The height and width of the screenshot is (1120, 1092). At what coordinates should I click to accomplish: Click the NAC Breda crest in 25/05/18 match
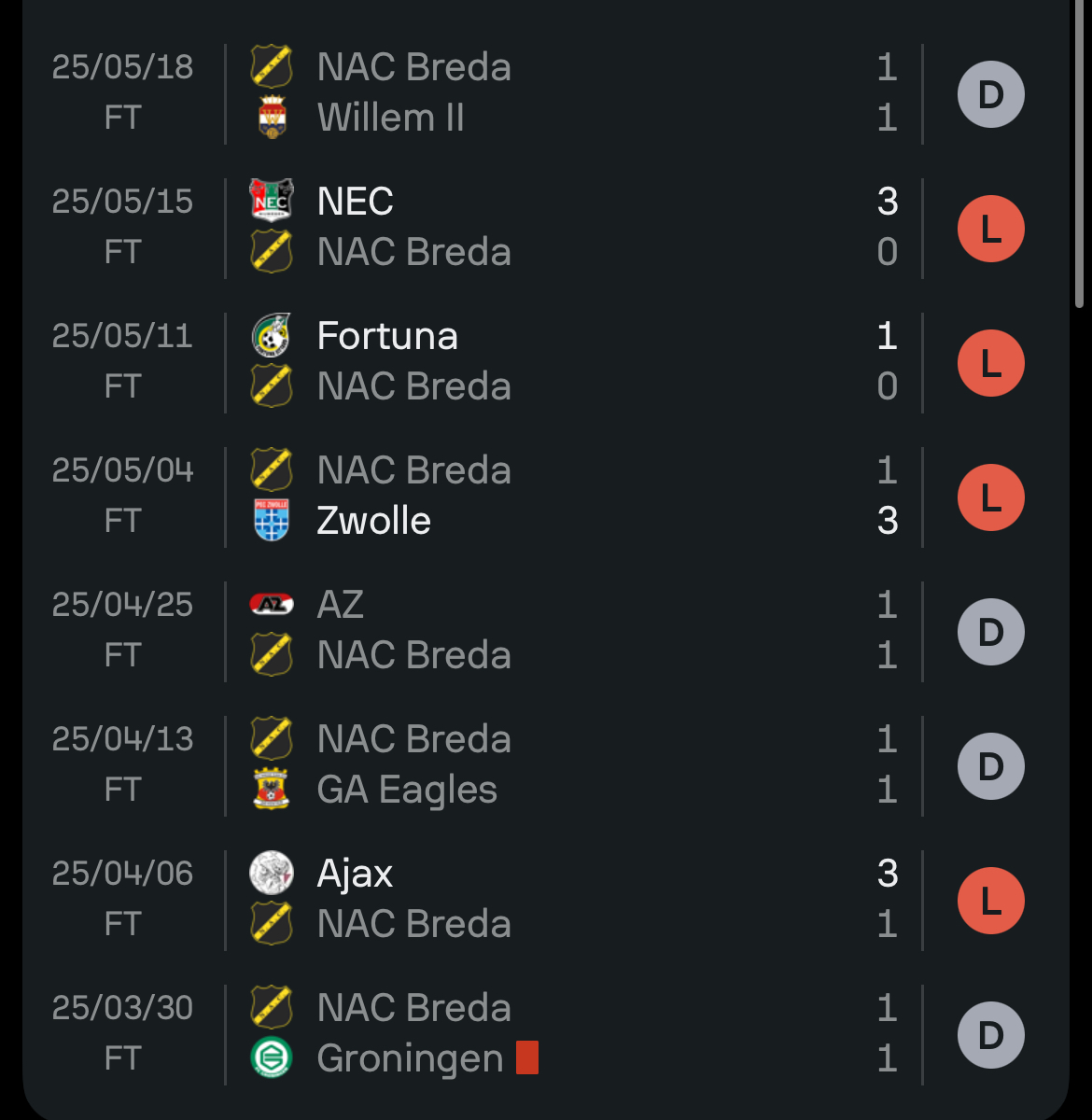click(x=272, y=67)
